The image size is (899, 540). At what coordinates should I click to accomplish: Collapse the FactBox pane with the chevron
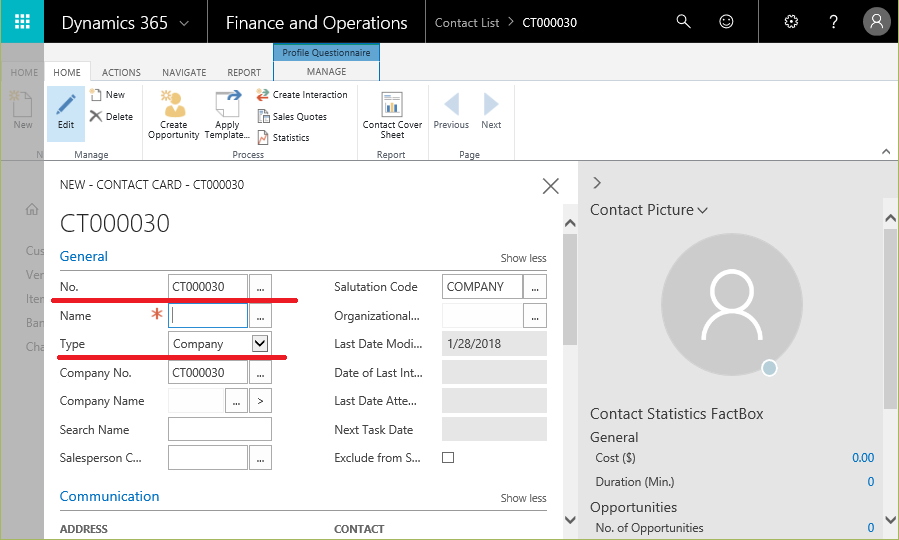[597, 183]
